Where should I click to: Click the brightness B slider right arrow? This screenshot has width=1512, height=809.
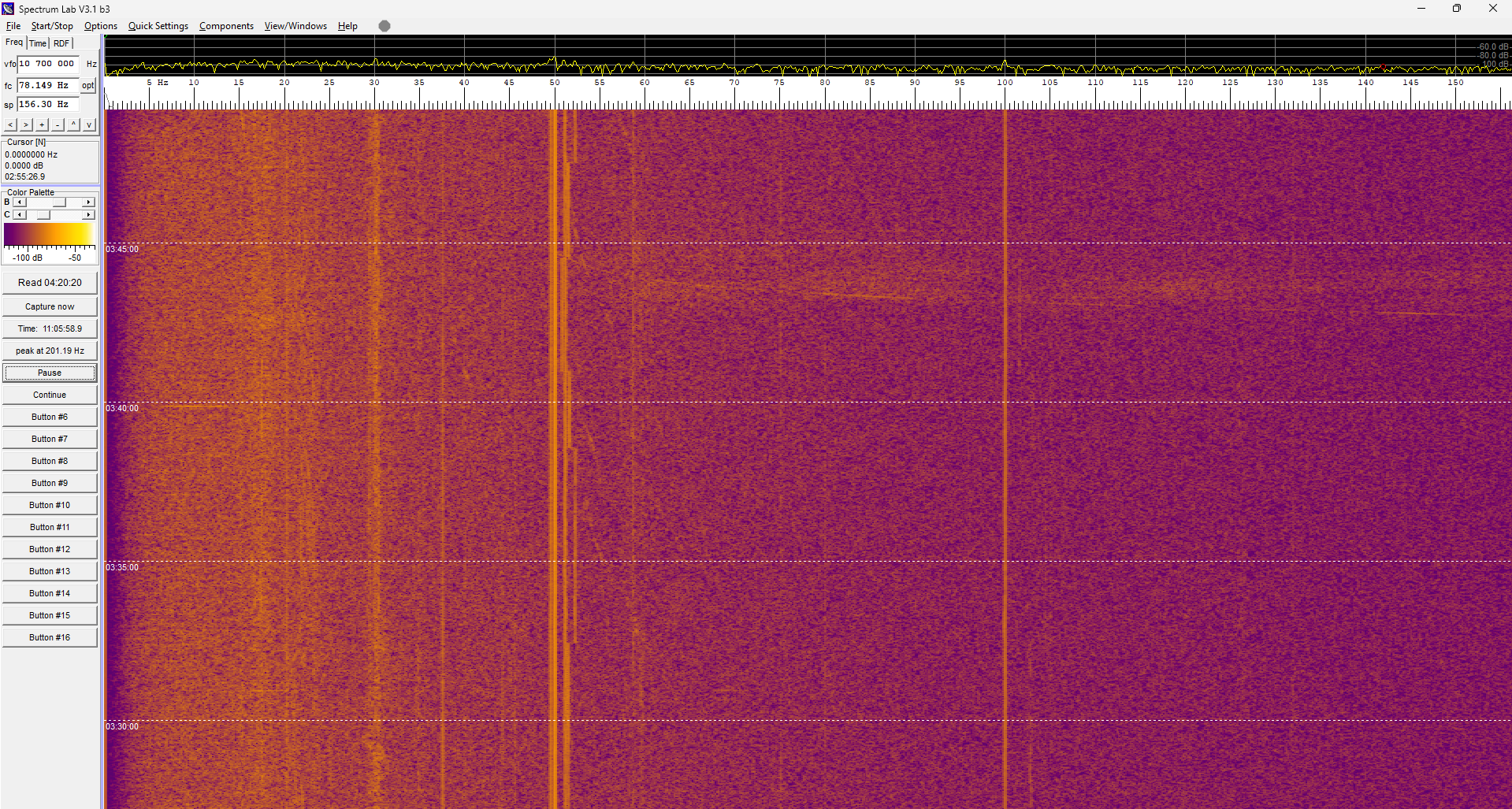(x=88, y=202)
